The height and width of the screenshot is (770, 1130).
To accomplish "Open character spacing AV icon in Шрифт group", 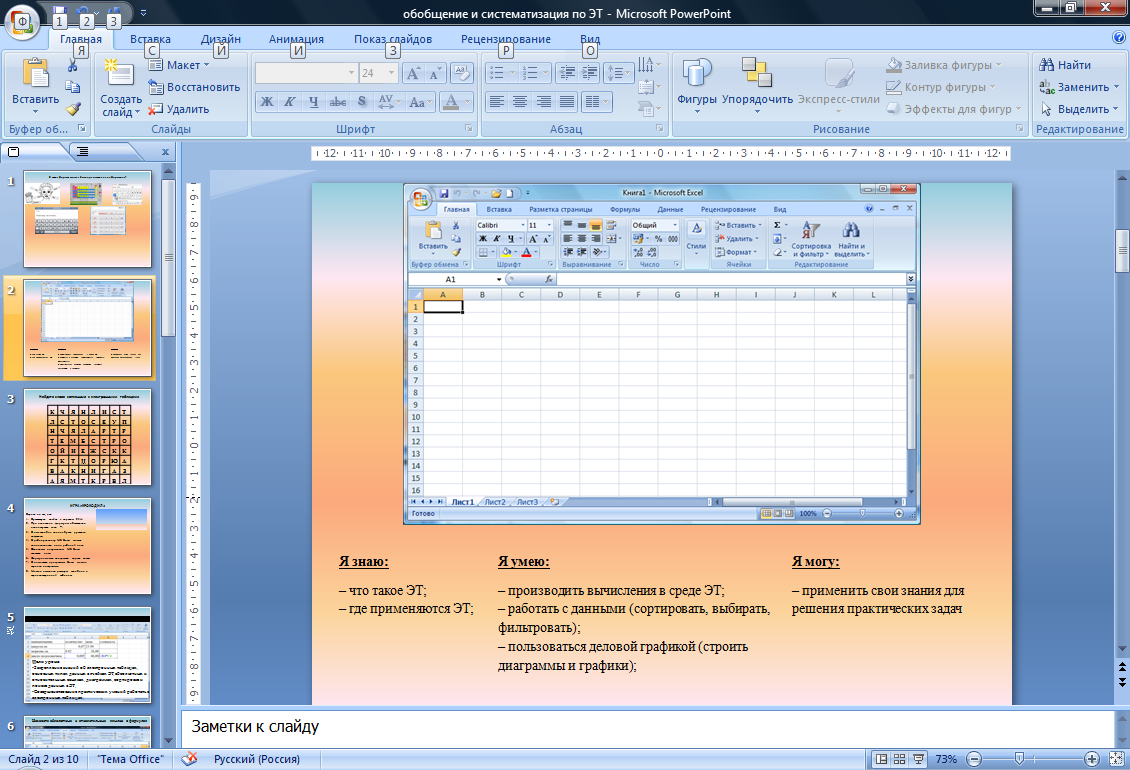I will click(388, 102).
